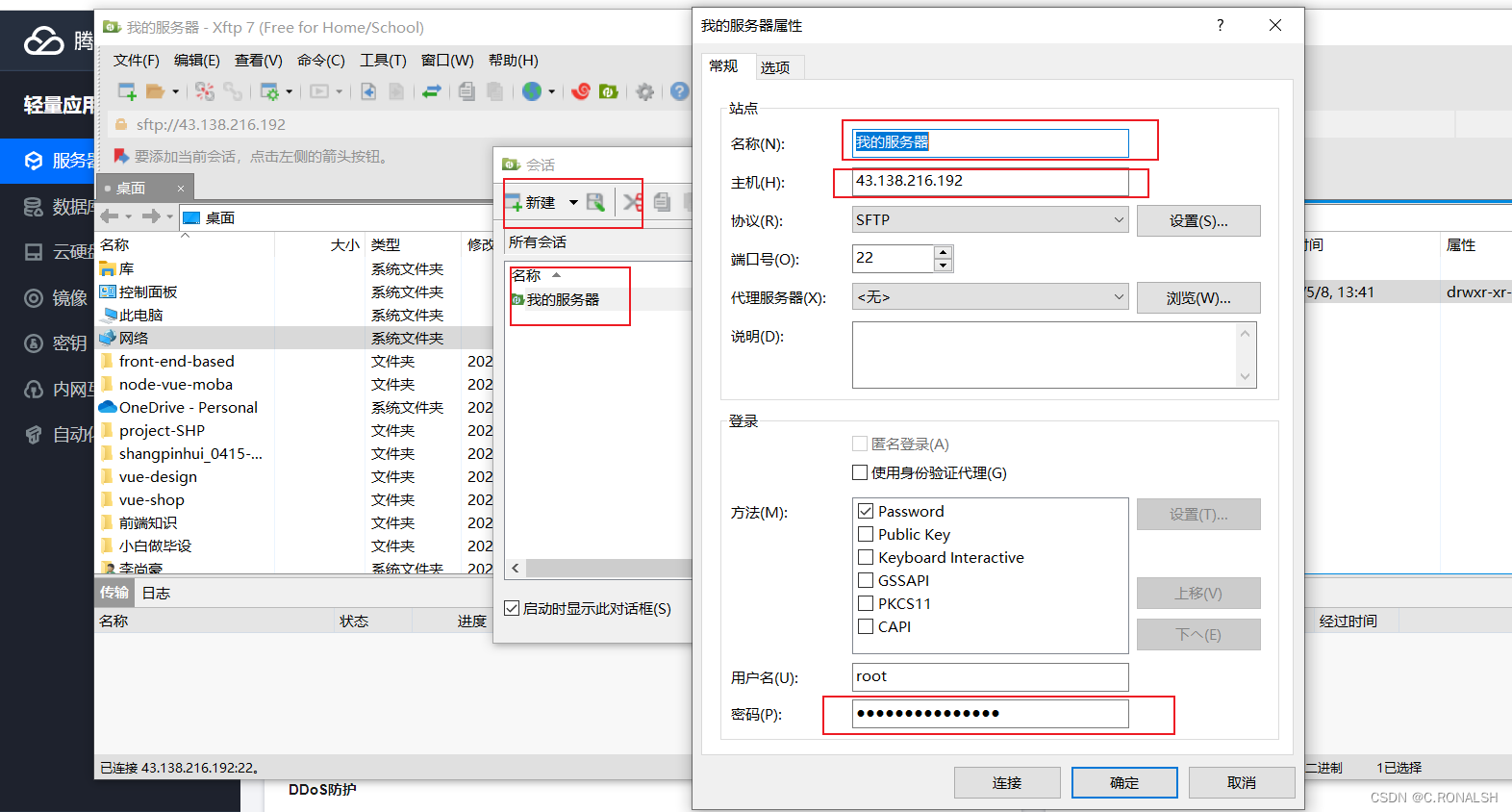
Task: Toggle the Password authentication checkbox
Action: [866, 511]
